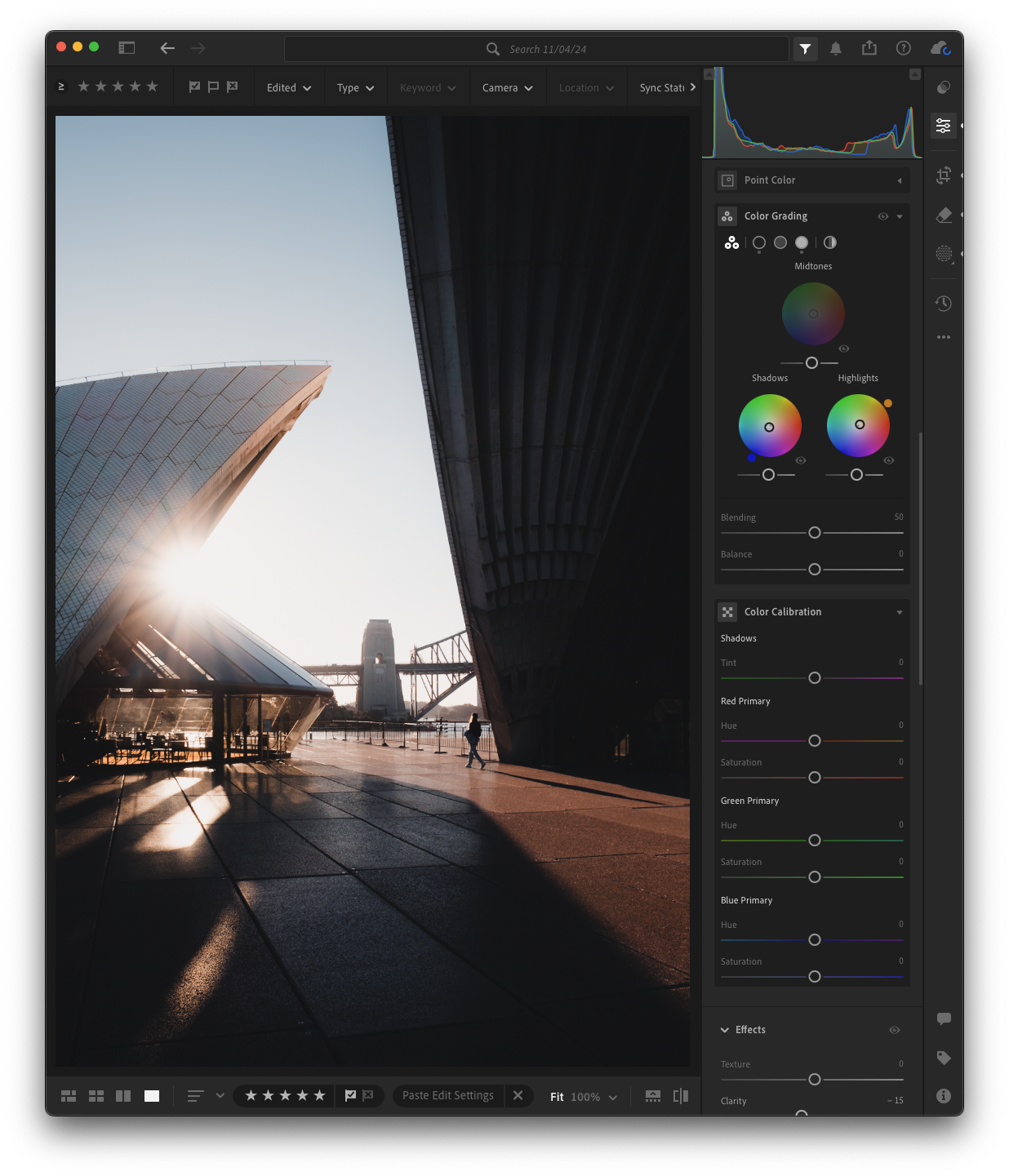
Task: Click the Fit zoom button
Action: (557, 1097)
